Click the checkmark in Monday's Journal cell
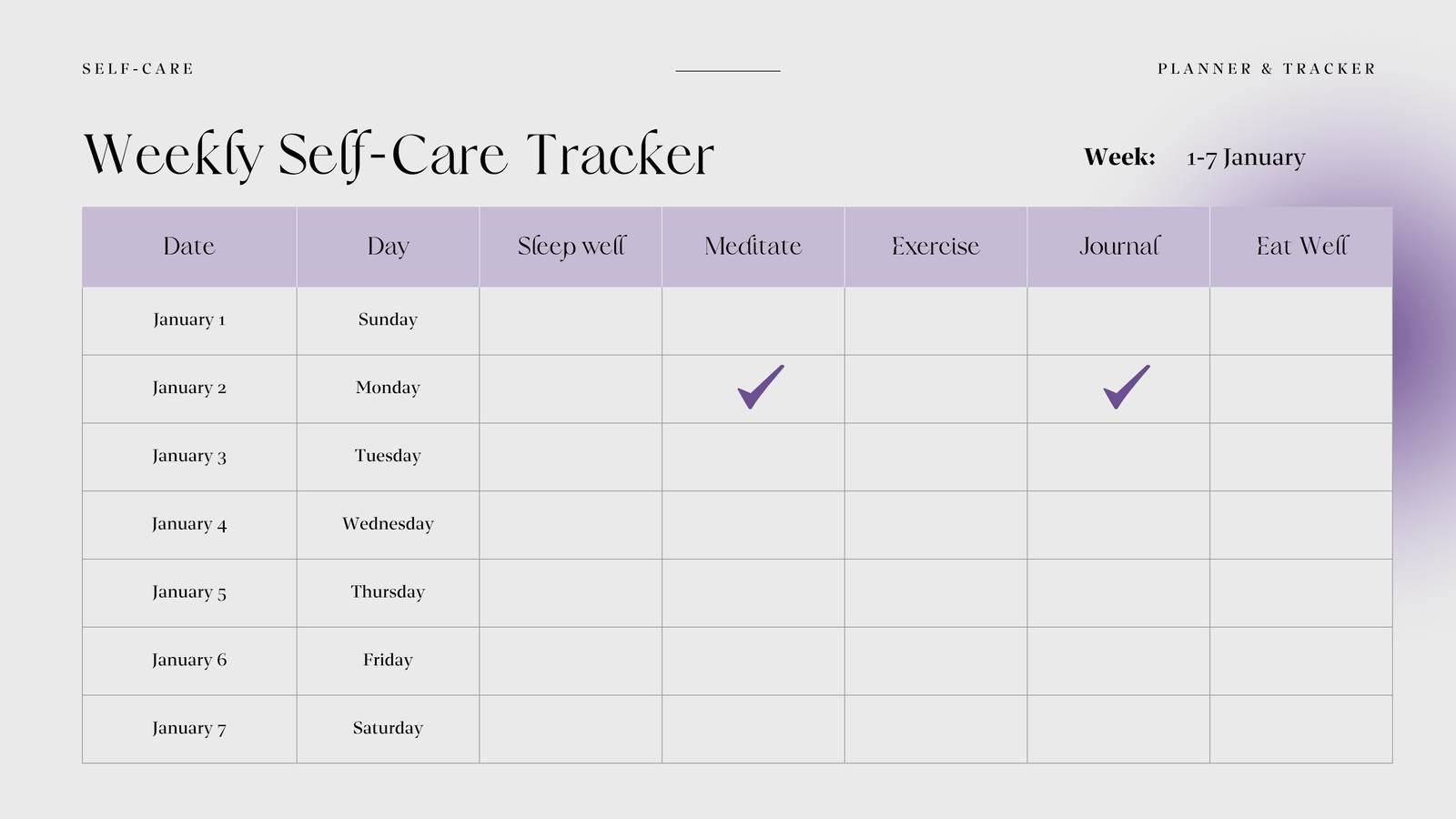This screenshot has height=819, width=1456. pos(1127,387)
